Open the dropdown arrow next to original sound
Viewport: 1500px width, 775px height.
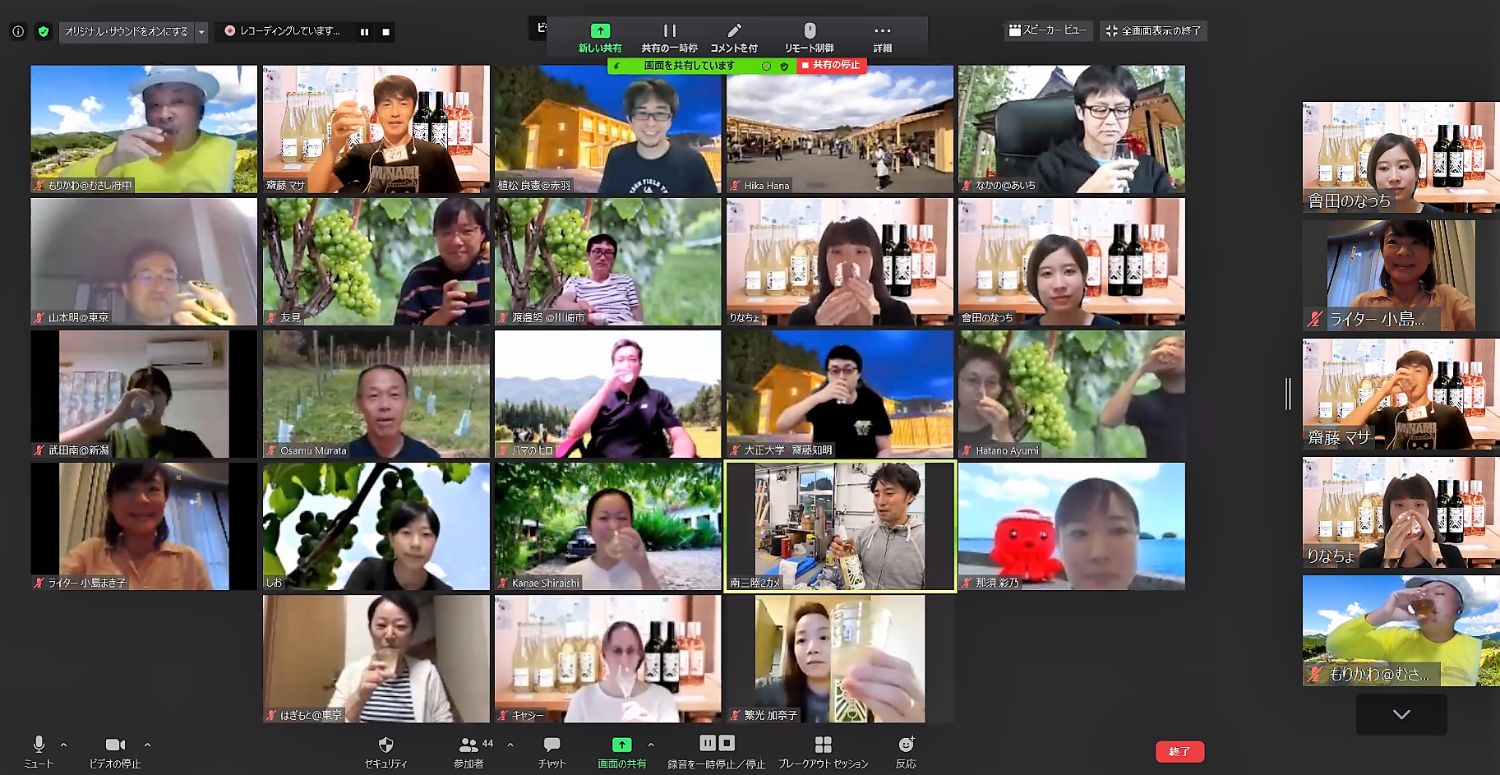201,32
